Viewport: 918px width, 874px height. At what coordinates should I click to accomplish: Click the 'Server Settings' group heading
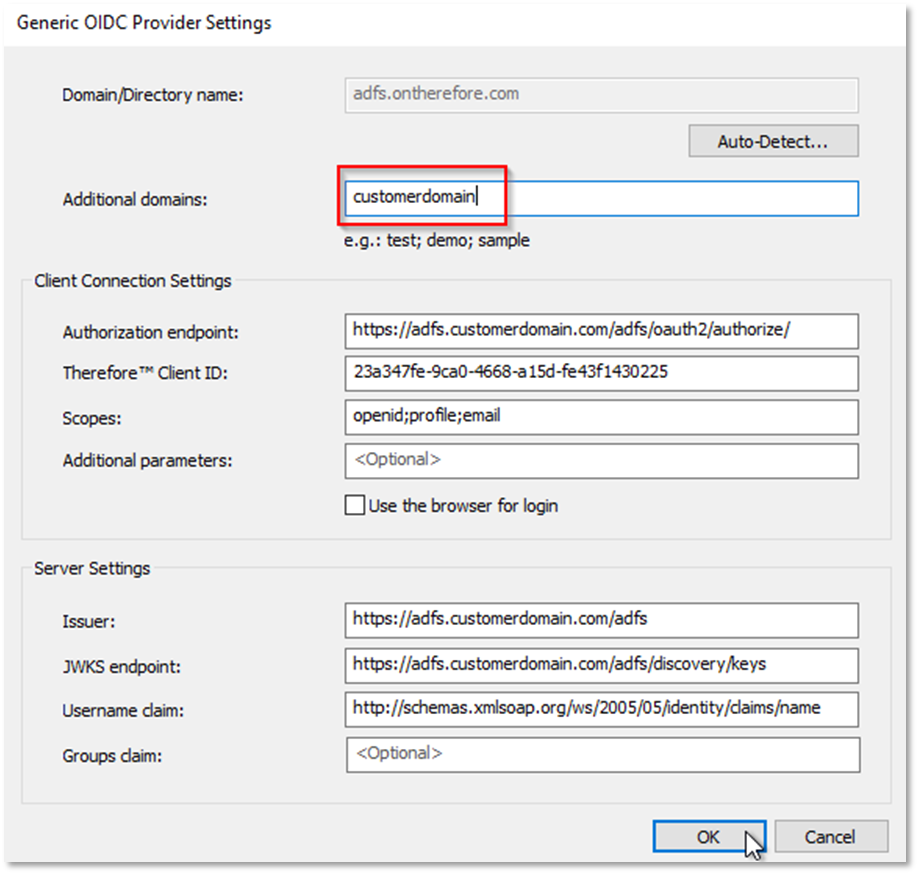[x=92, y=568]
